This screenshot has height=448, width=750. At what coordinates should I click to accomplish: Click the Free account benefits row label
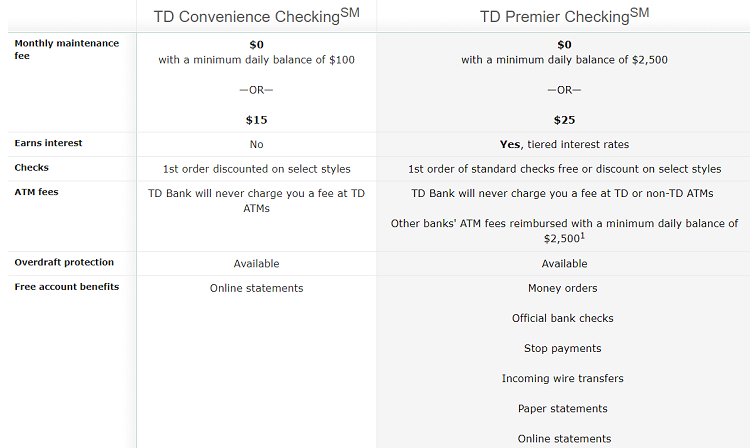click(x=66, y=287)
